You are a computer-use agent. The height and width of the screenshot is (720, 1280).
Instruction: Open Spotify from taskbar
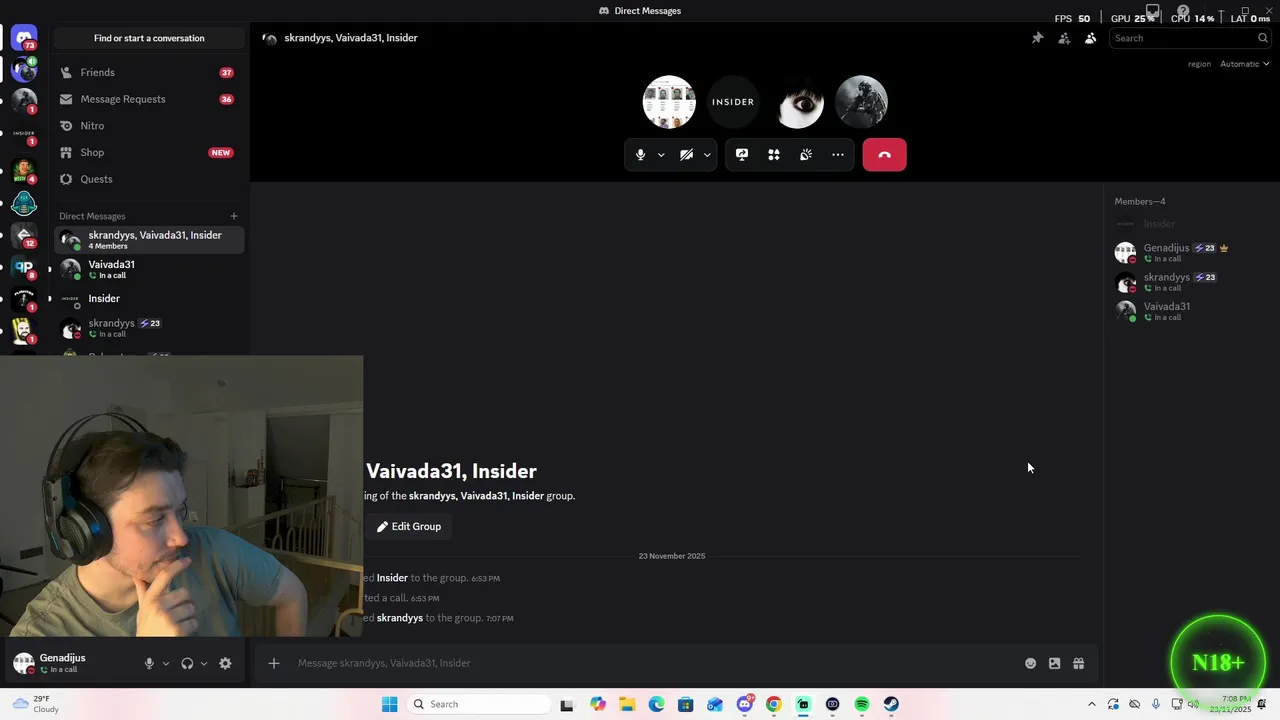coord(862,704)
